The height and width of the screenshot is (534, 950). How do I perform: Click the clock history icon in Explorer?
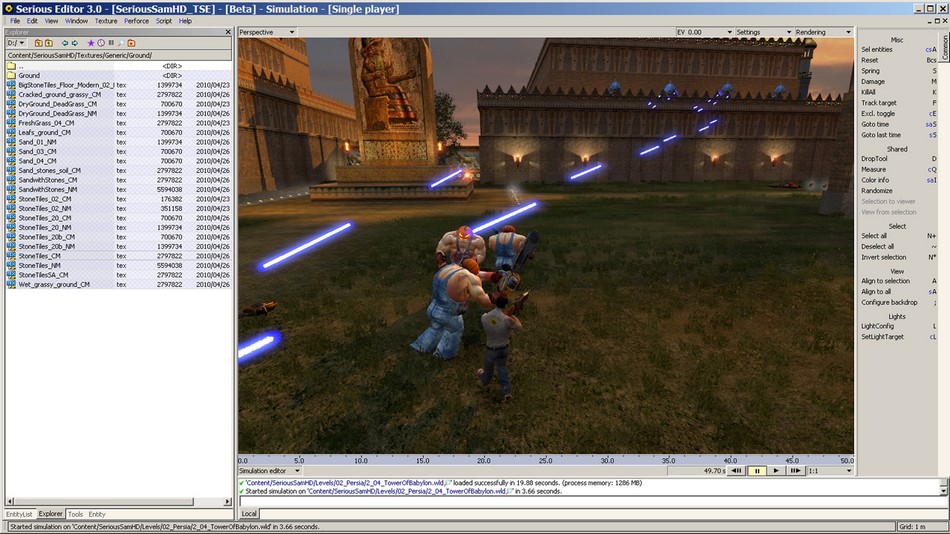tap(101, 43)
